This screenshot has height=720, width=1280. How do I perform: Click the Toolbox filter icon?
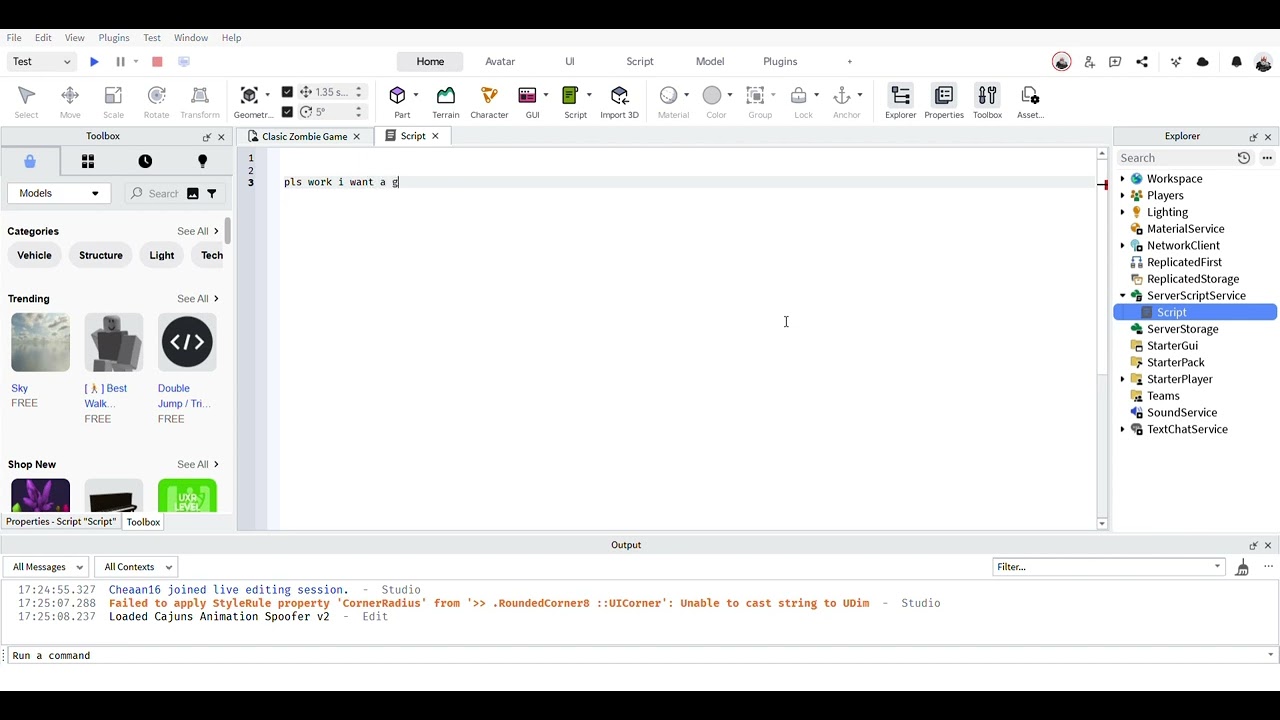tap(211, 193)
